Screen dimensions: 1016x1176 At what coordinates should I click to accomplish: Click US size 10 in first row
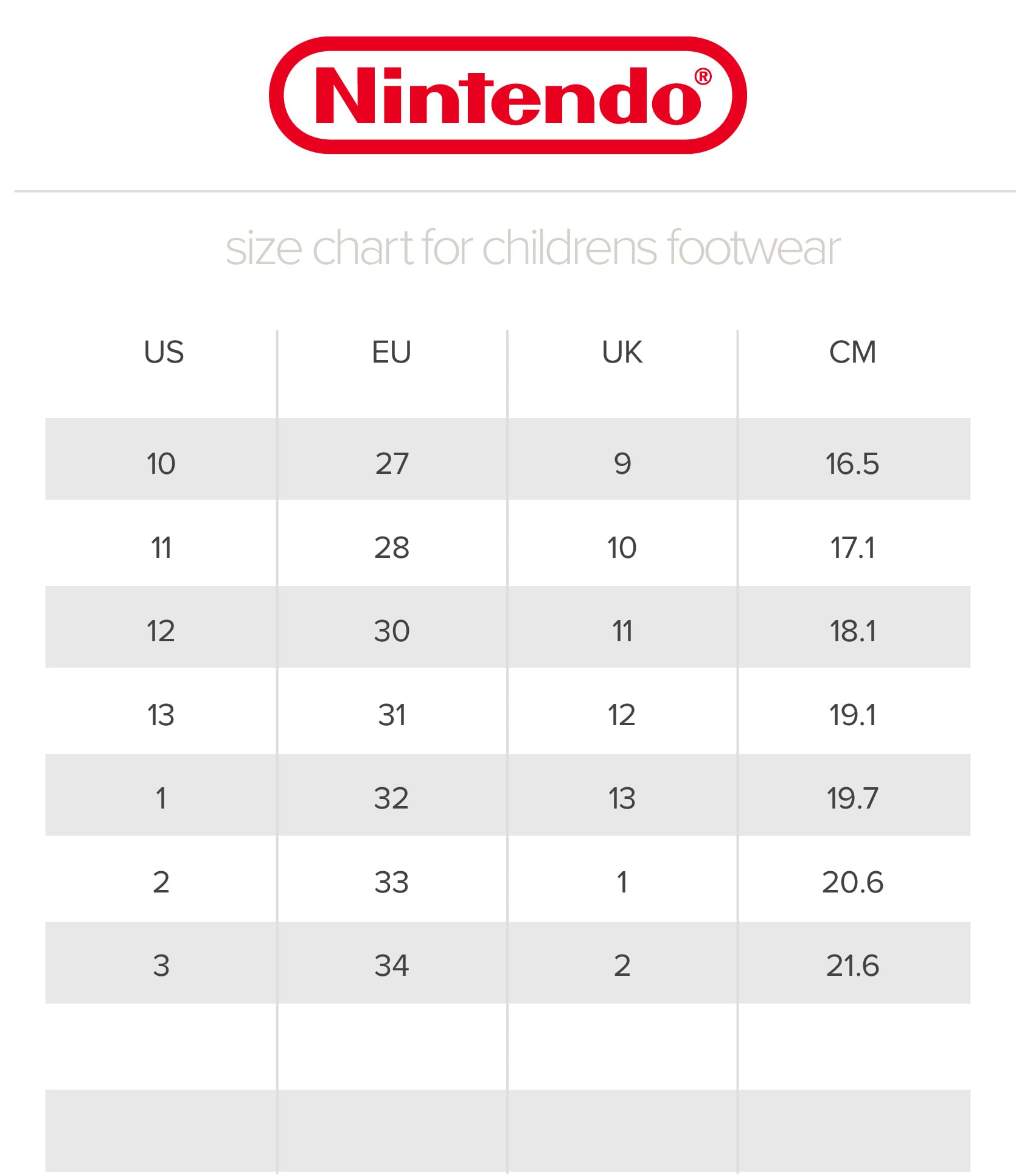[x=161, y=464]
